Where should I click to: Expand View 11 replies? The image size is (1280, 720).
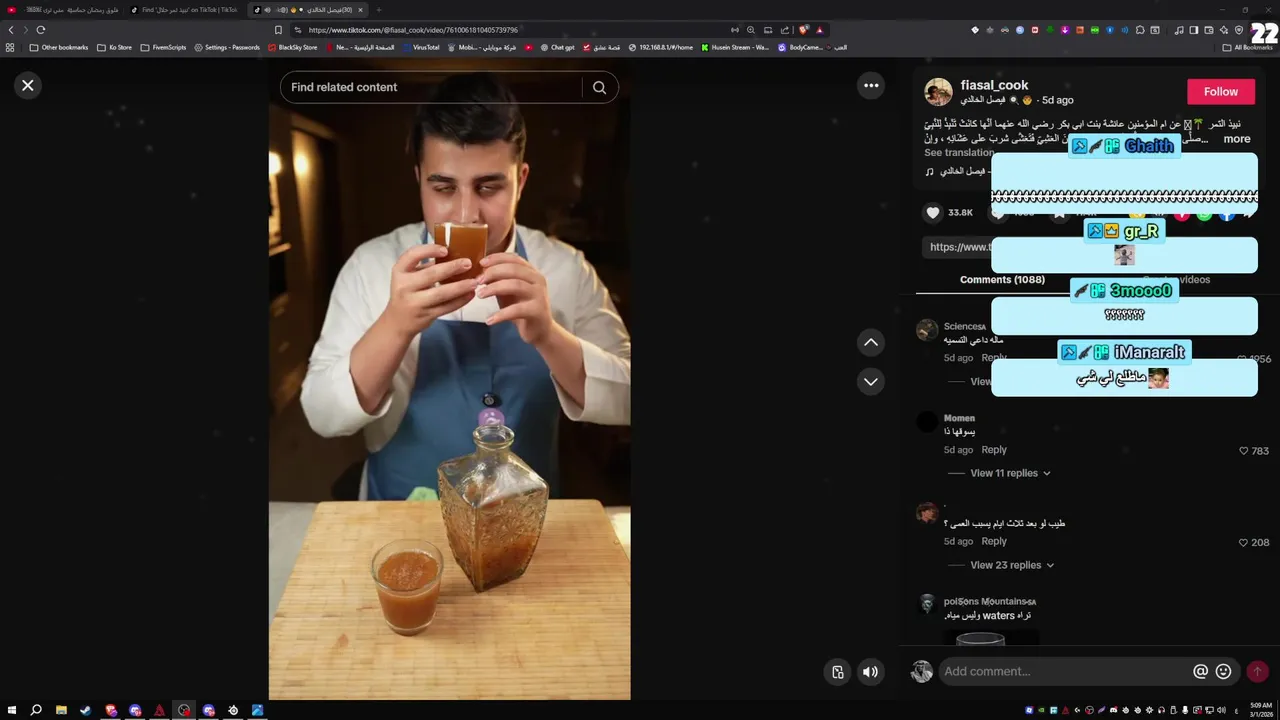click(x=1010, y=473)
